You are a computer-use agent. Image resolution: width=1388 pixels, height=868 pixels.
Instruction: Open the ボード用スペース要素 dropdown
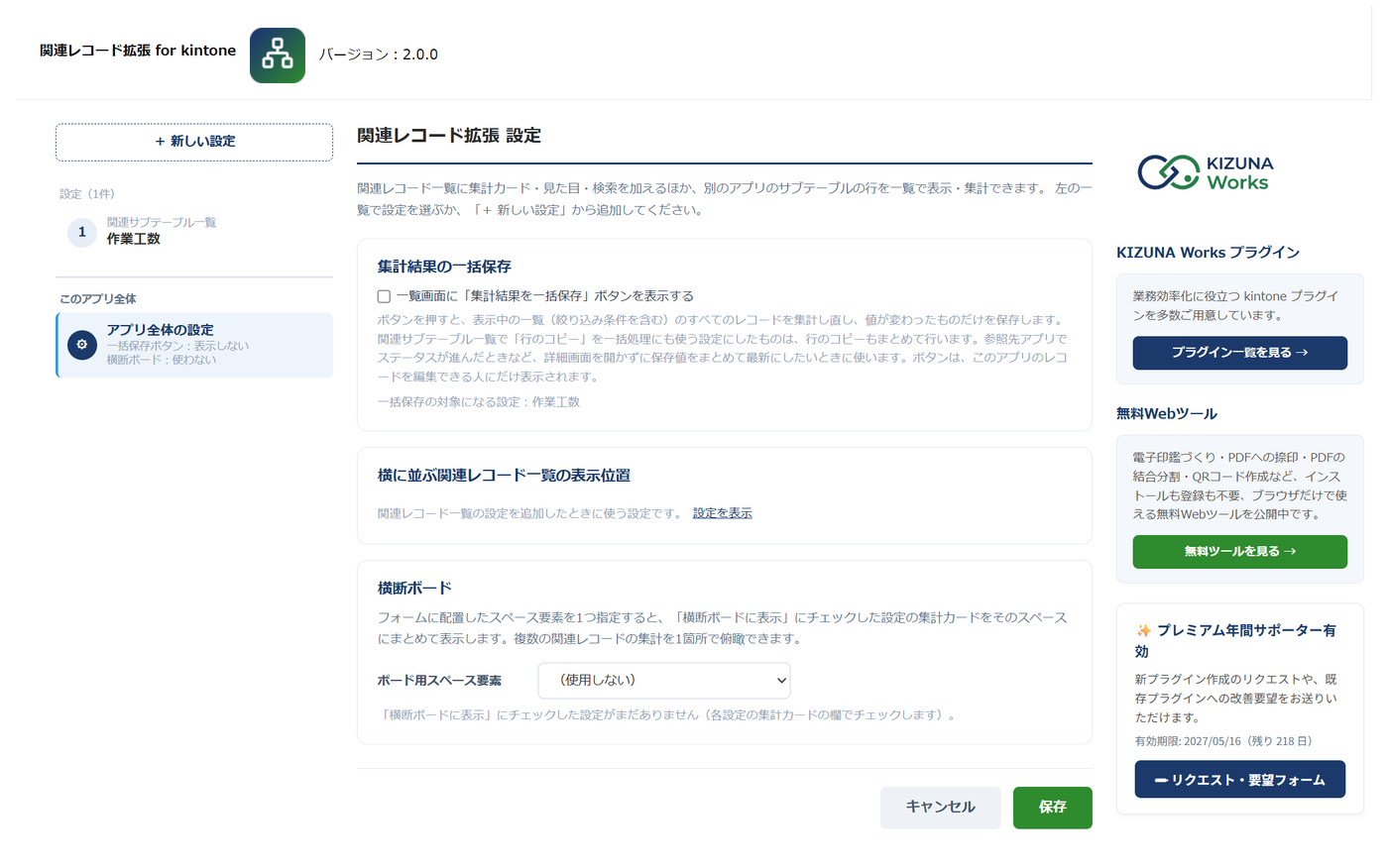(664, 681)
